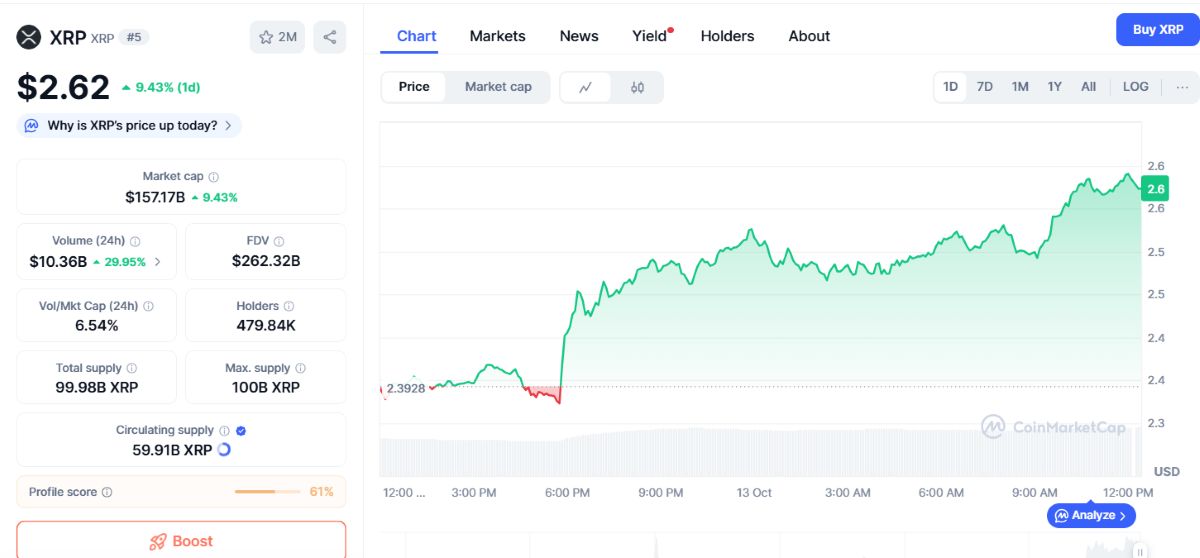Click the 61% profile score value

click(x=321, y=492)
